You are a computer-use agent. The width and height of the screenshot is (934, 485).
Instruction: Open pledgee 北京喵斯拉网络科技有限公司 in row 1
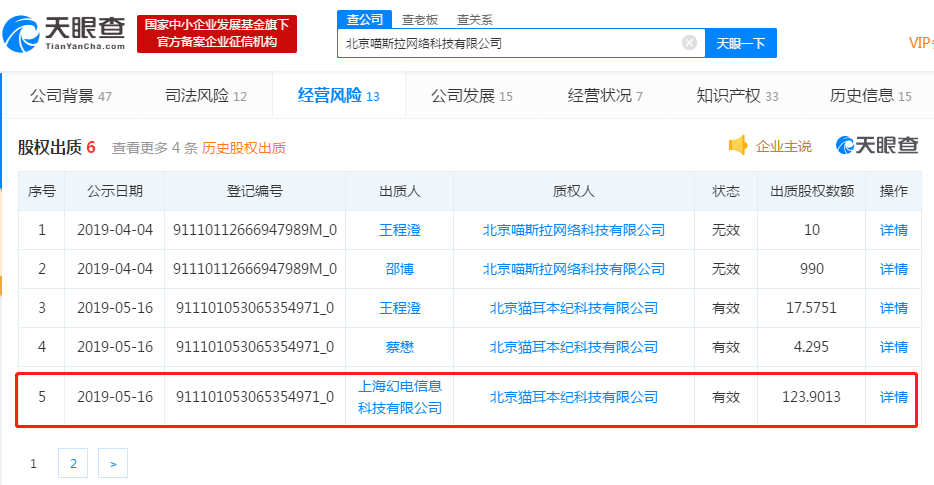pos(574,230)
